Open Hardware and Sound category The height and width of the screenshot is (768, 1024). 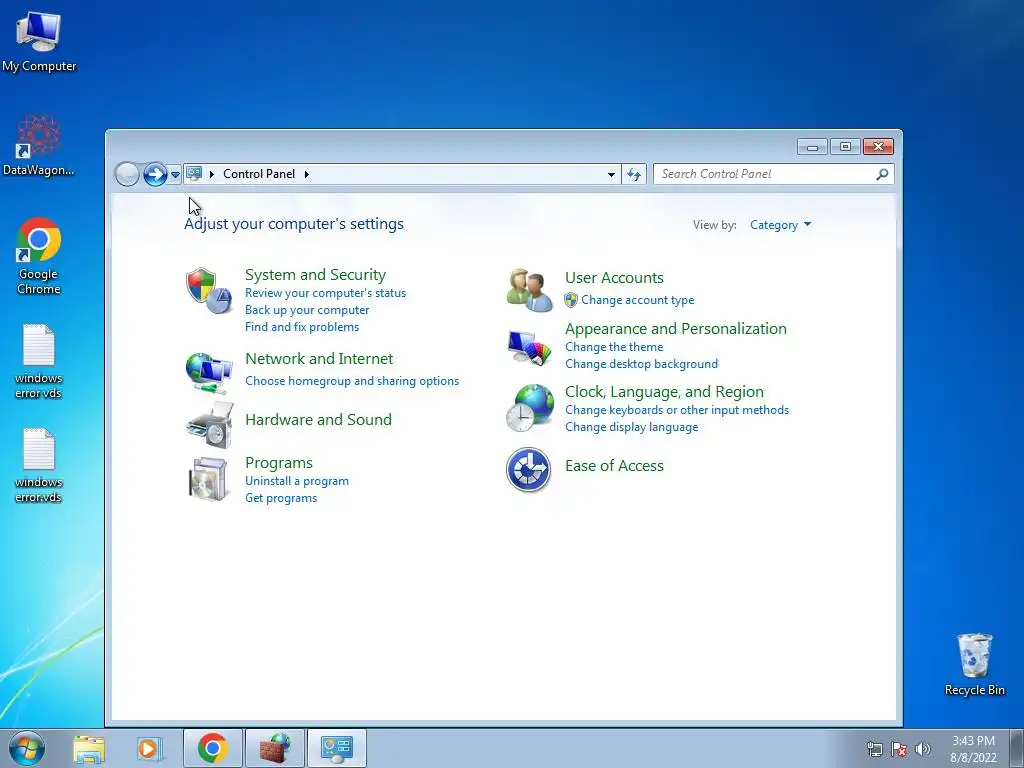(x=318, y=419)
